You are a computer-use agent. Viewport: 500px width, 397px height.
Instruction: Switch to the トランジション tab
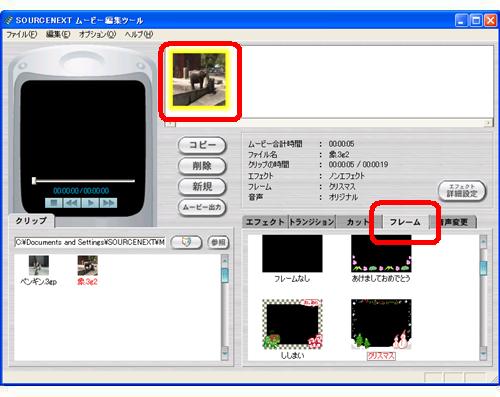[311, 222]
